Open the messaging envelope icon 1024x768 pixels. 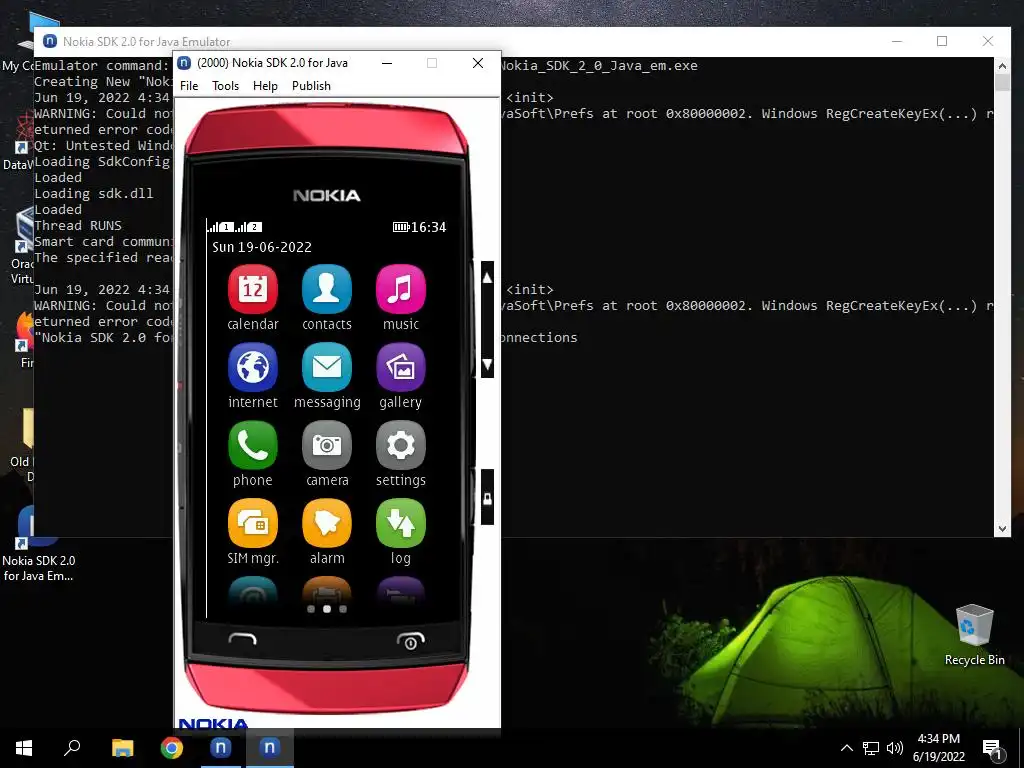click(x=327, y=368)
